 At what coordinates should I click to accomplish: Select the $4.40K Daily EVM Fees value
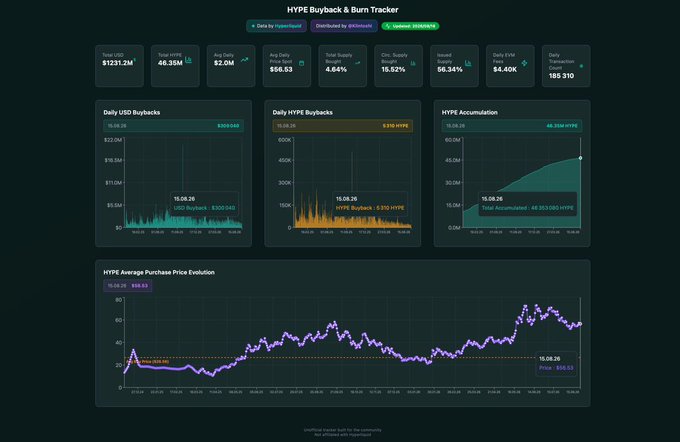point(505,69)
